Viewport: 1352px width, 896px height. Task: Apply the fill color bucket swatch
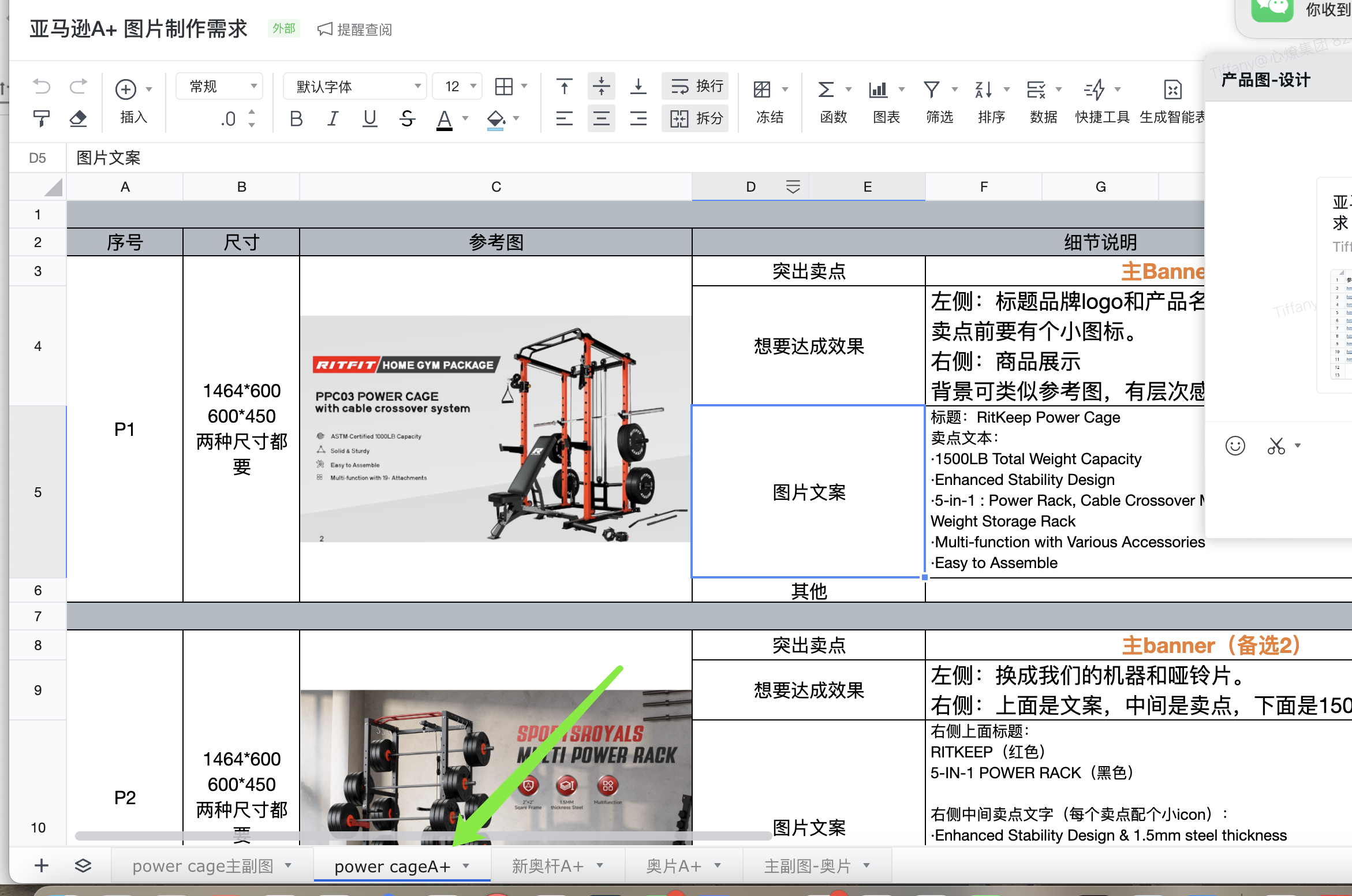click(496, 120)
